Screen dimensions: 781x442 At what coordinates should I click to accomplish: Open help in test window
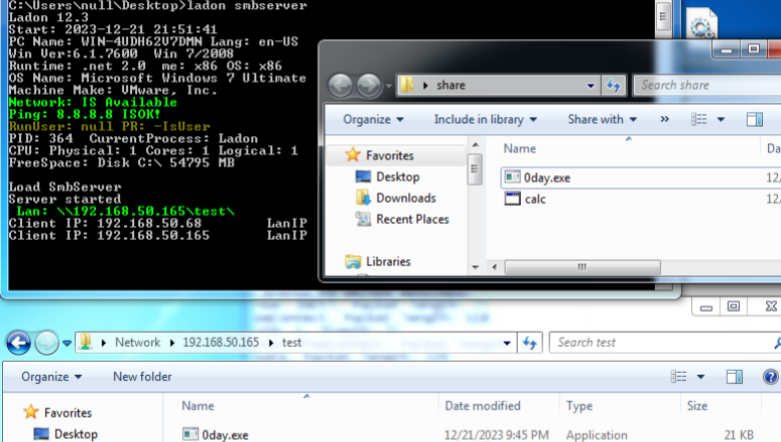pyautogui.click(x=771, y=376)
